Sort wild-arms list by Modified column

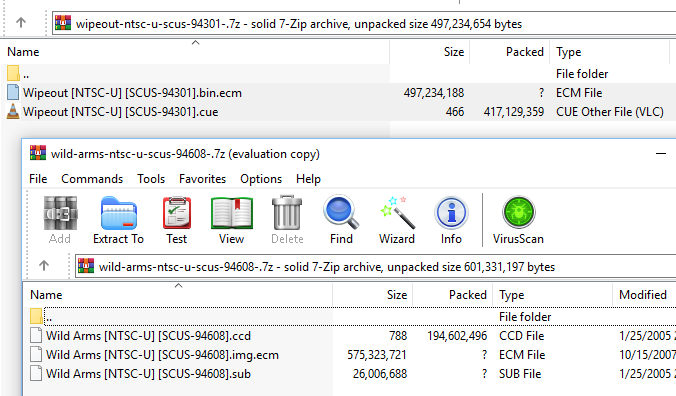(644, 295)
